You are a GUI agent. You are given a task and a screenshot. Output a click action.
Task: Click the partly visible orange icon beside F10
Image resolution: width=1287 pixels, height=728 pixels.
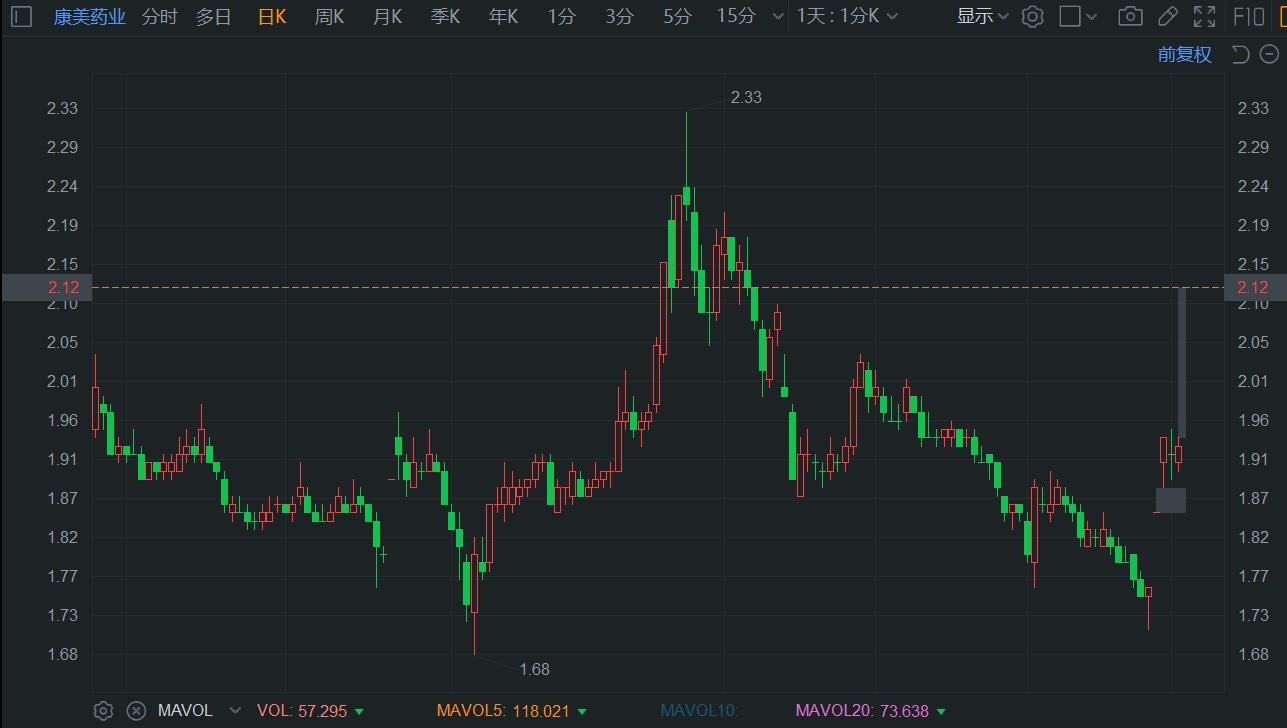pos(1282,16)
